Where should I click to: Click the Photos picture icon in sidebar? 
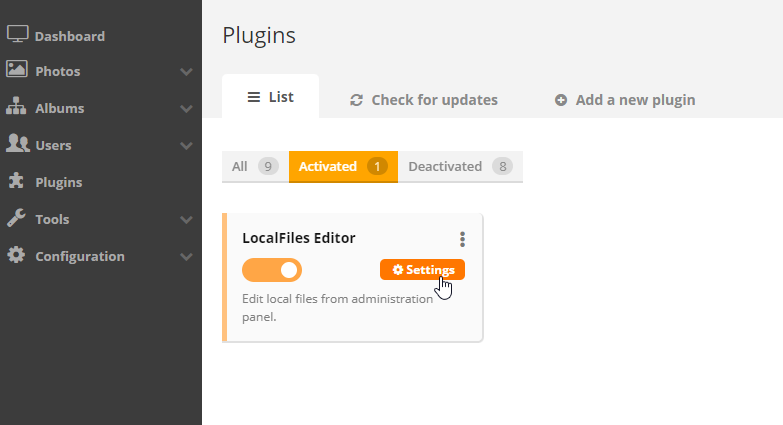pos(17,70)
